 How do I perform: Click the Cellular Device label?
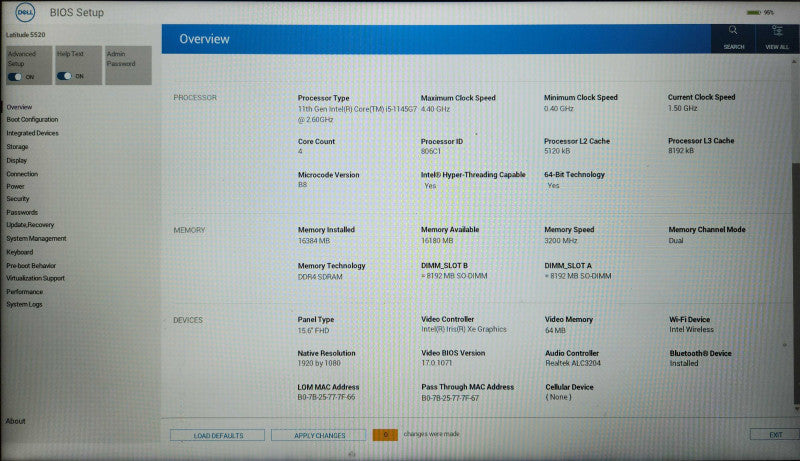pyautogui.click(x=569, y=387)
